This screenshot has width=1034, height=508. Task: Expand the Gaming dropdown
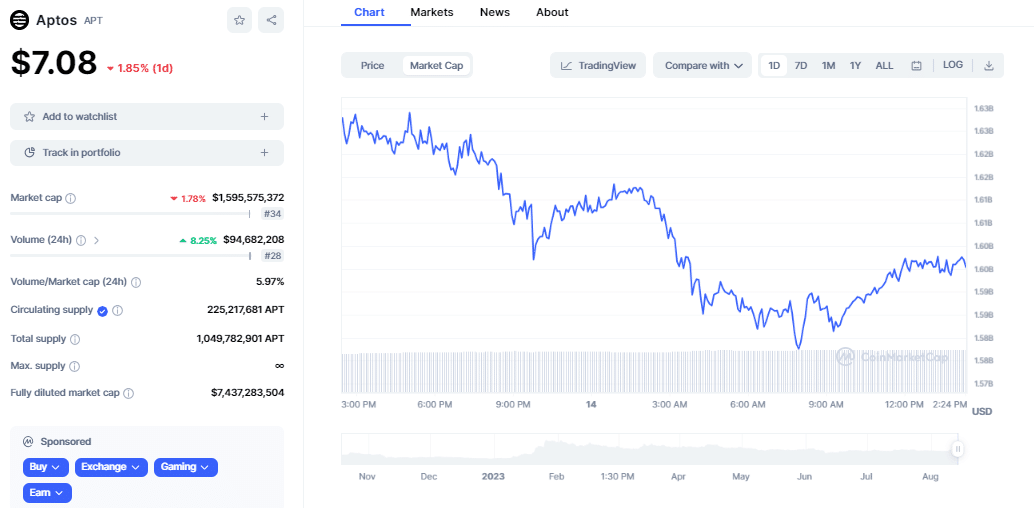click(x=186, y=467)
